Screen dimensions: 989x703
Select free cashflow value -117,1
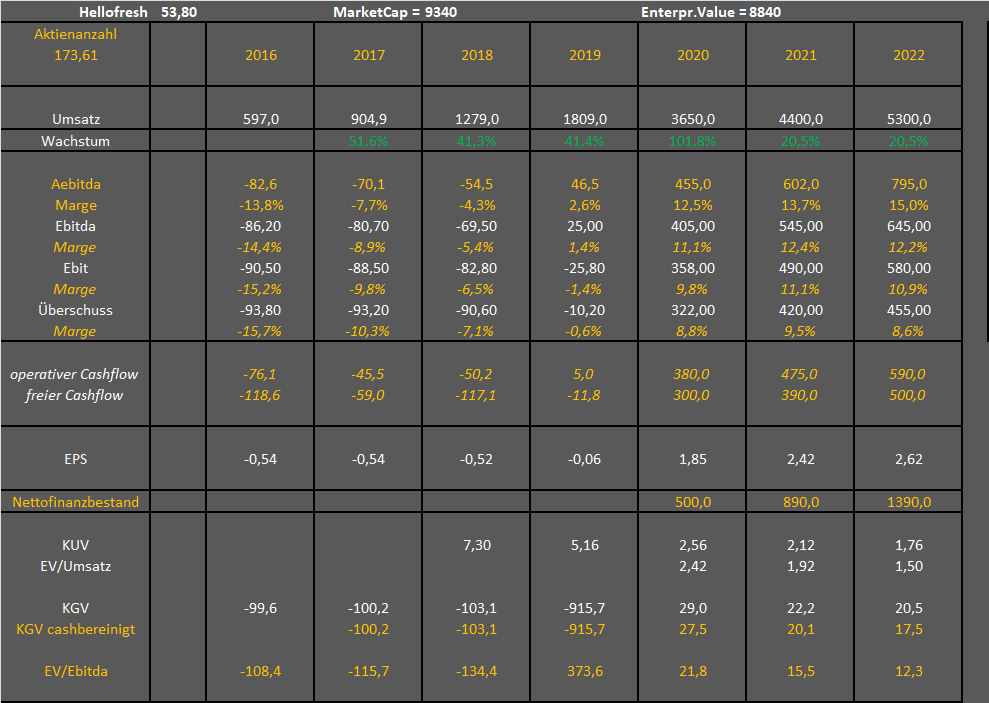tap(476, 395)
